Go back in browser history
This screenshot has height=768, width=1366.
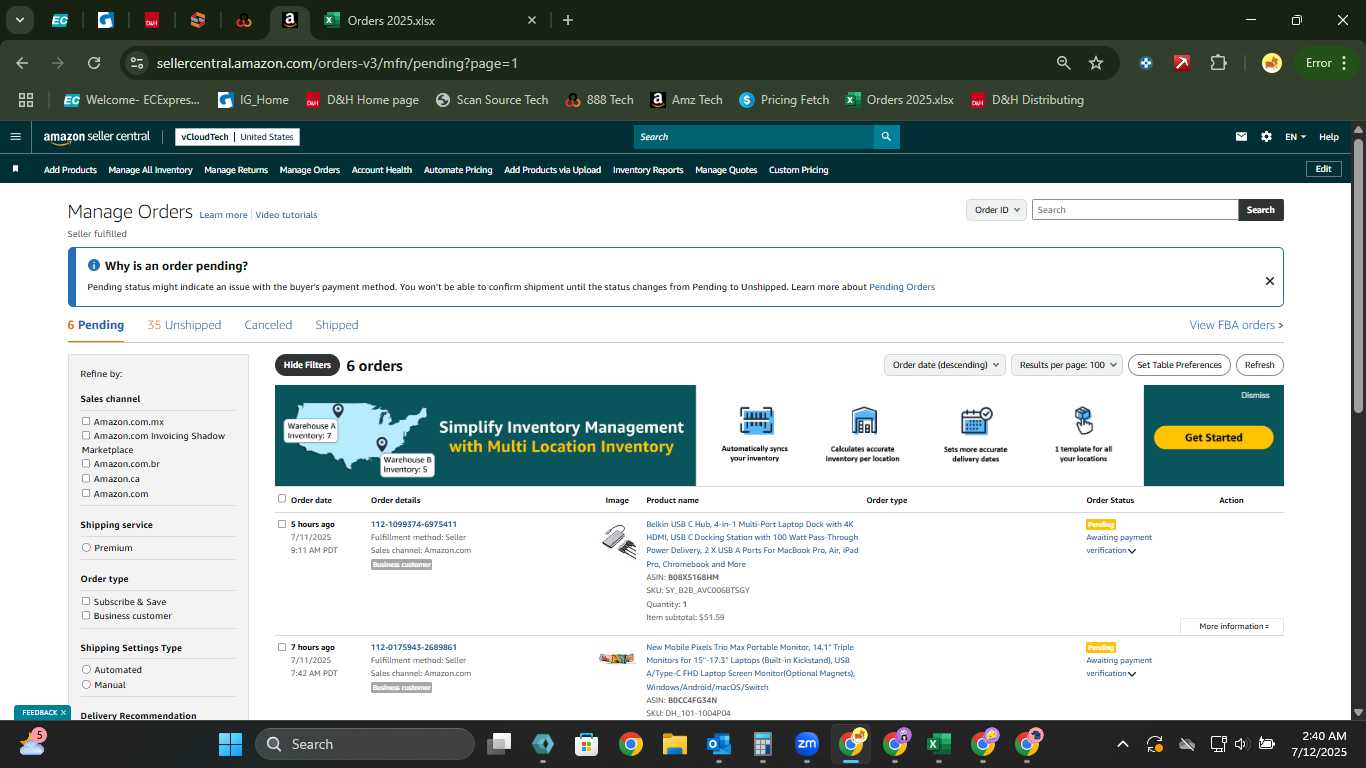point(22,63)
